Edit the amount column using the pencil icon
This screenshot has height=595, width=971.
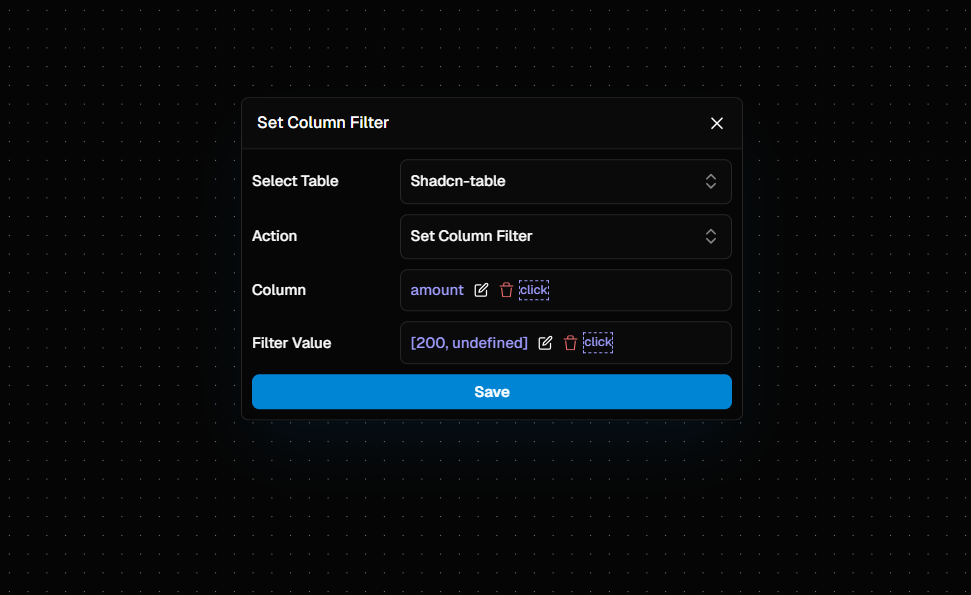[x=481, y=290]
